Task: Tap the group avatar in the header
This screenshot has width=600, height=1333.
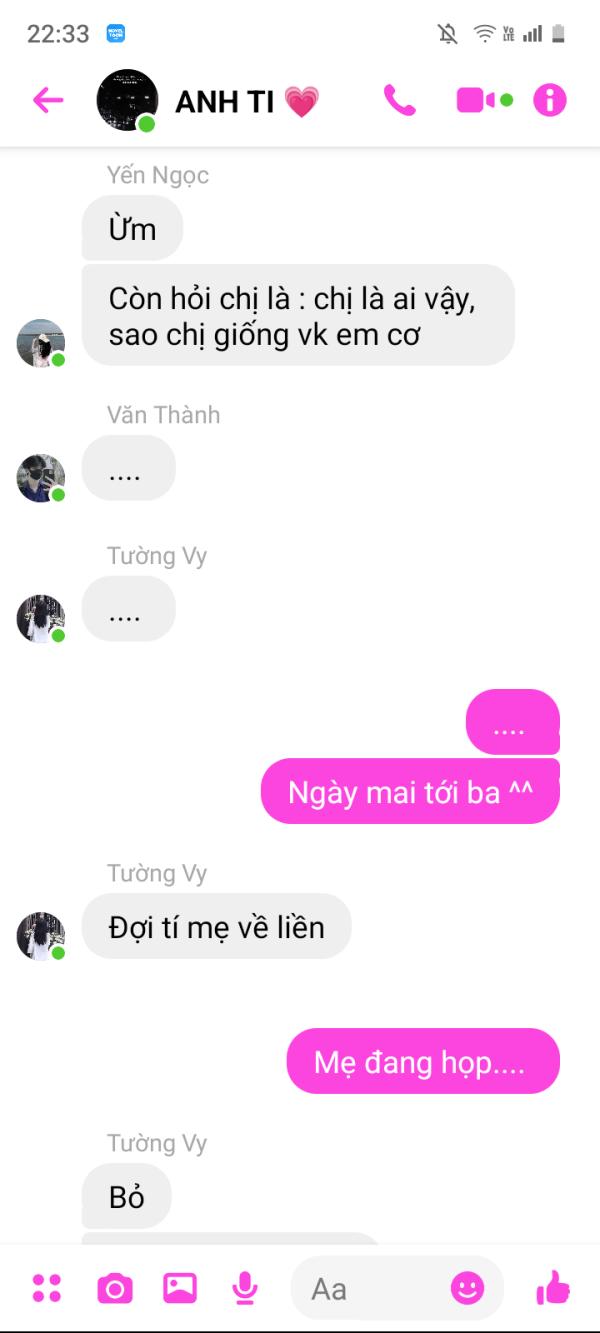Action: point(127,100)
